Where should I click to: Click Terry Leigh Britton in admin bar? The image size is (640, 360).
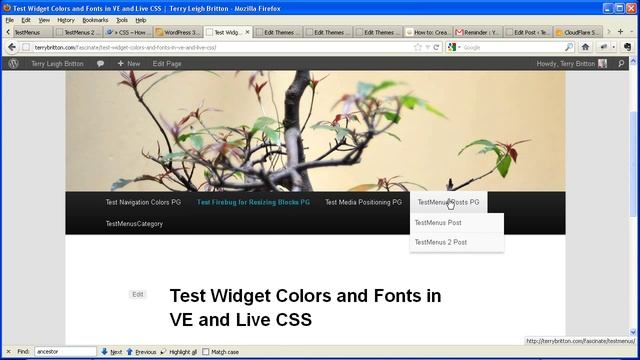pos(57,64)
